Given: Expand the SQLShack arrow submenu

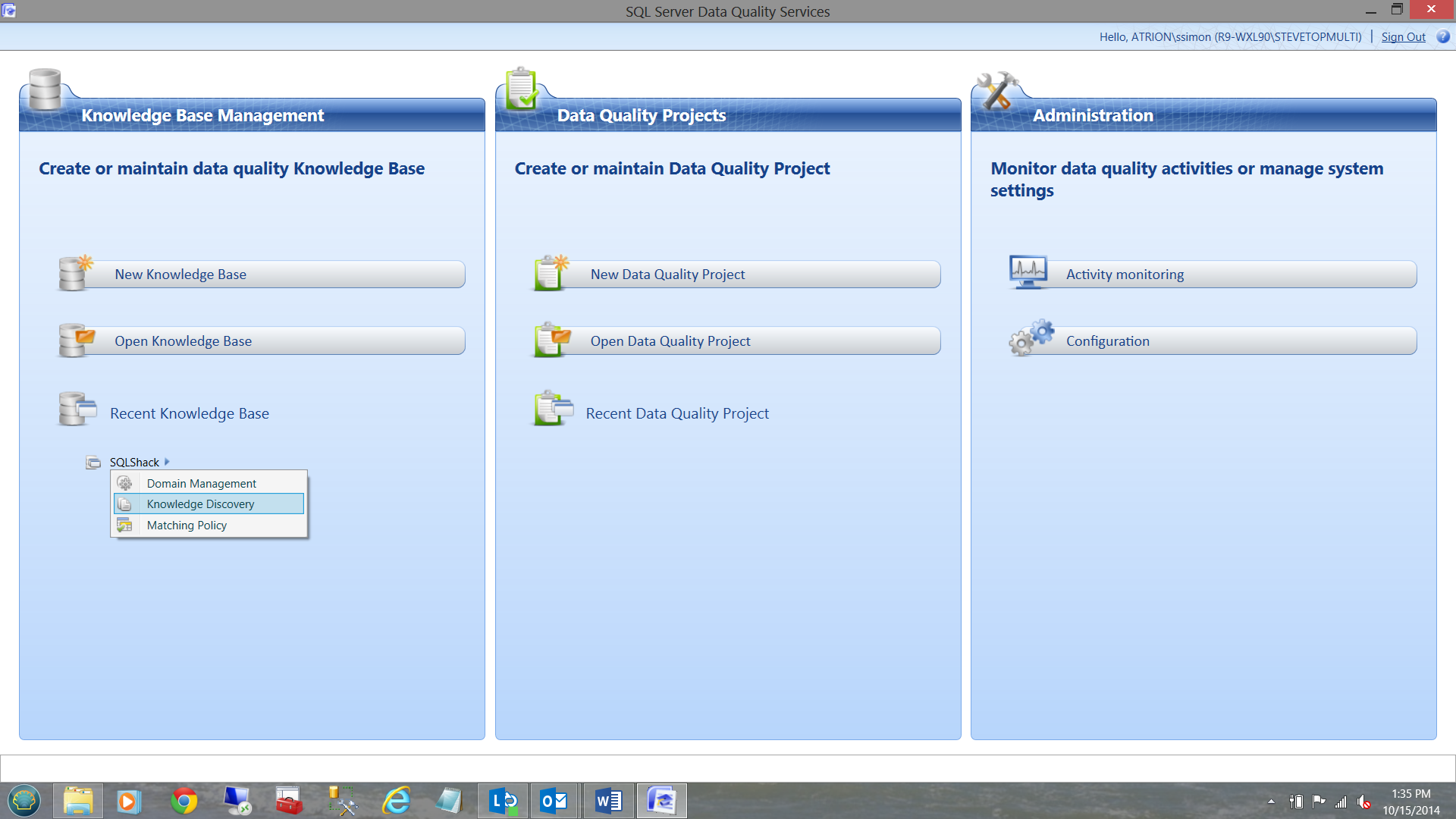Looking at the screenshot, I should [x=167, y=462].
